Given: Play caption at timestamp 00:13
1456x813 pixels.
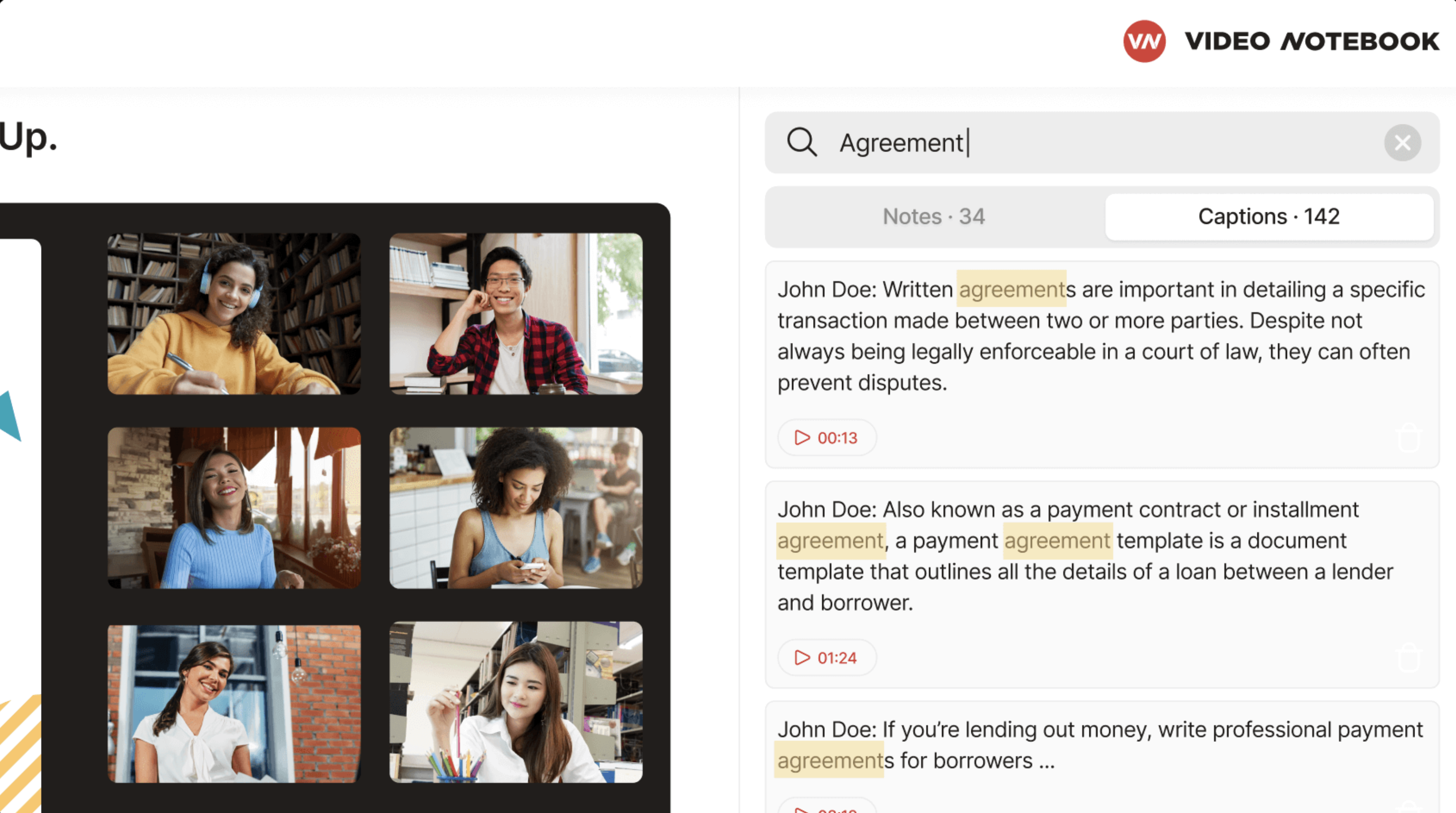Looking at the screenshot, I should pyautogui.click(x=826, y=438).
